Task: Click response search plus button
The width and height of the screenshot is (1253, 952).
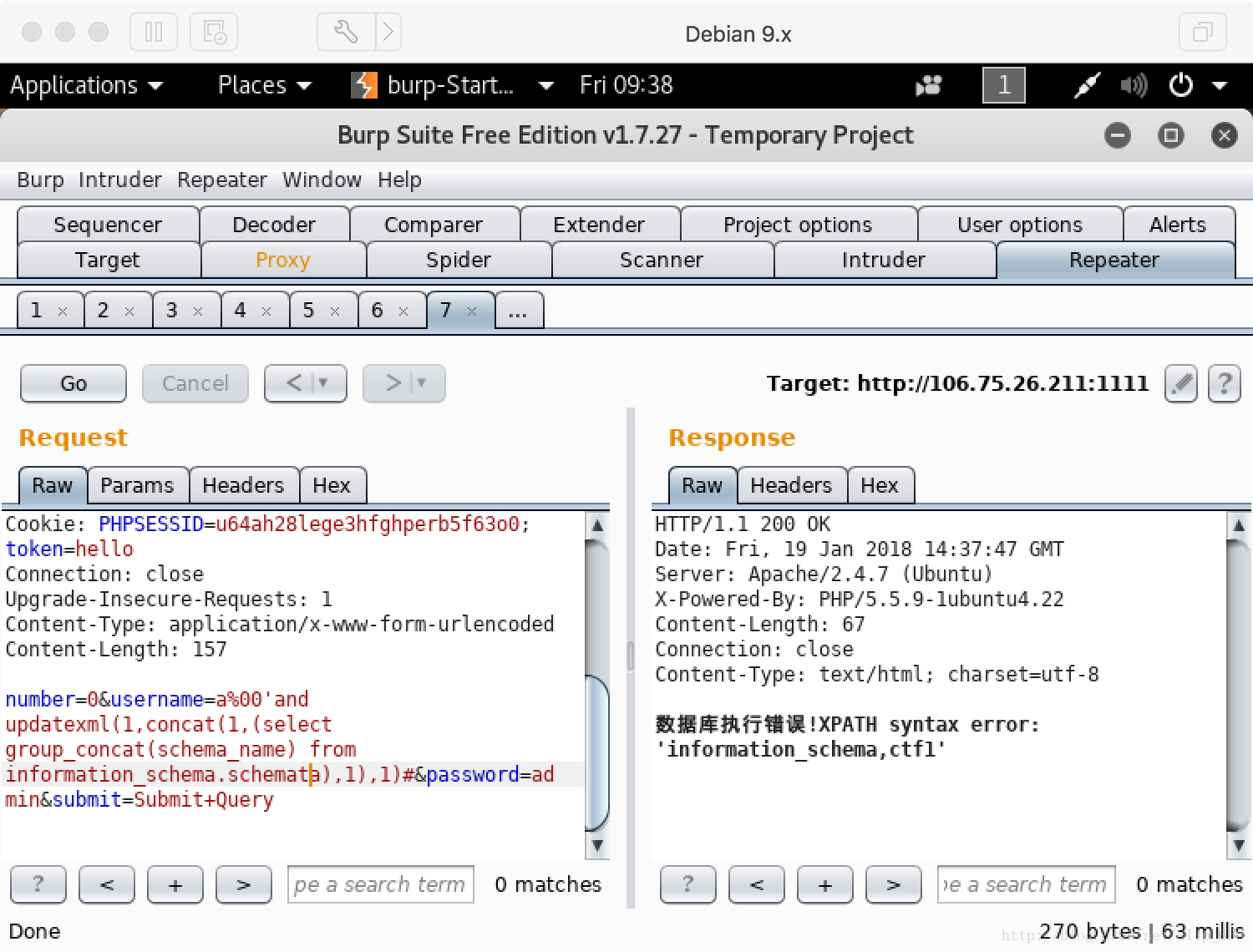Action: point(825,884)
